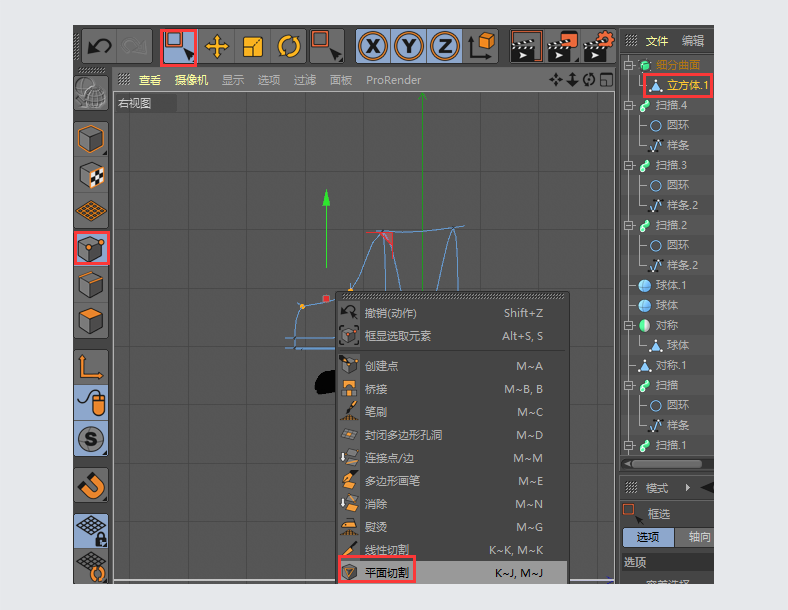Open render settings clapboard with gear

[598, 47]
